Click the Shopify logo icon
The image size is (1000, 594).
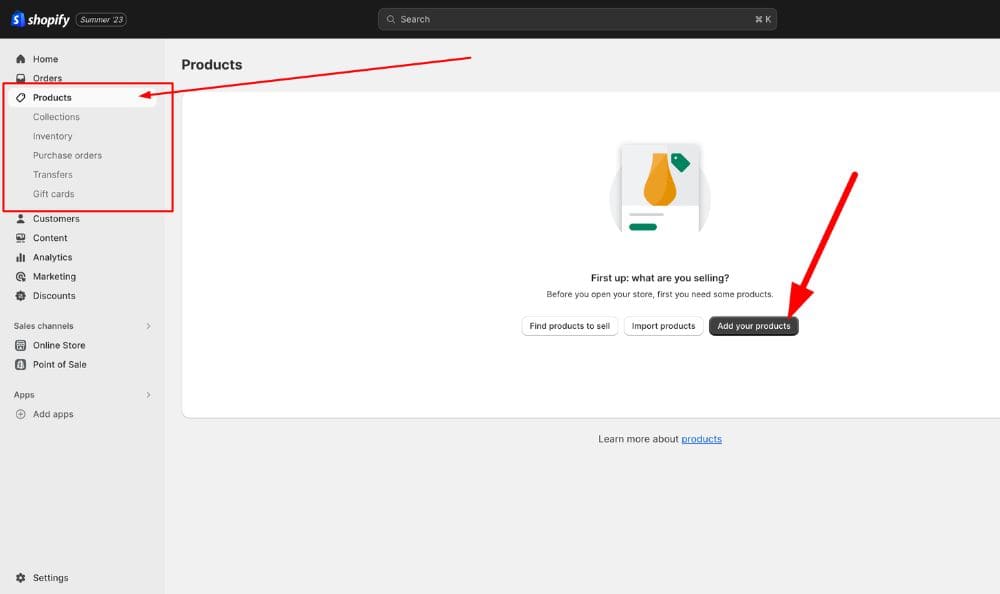[x=18, y=19]
